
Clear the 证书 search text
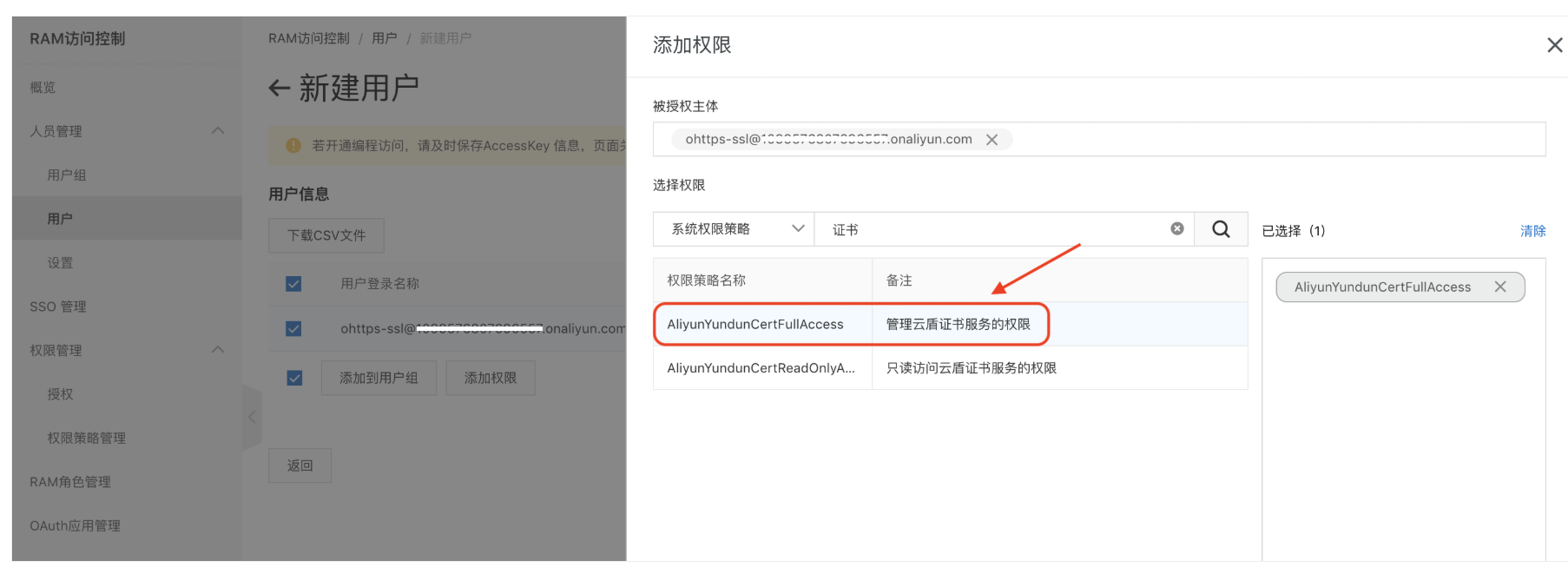(1176, 228)
